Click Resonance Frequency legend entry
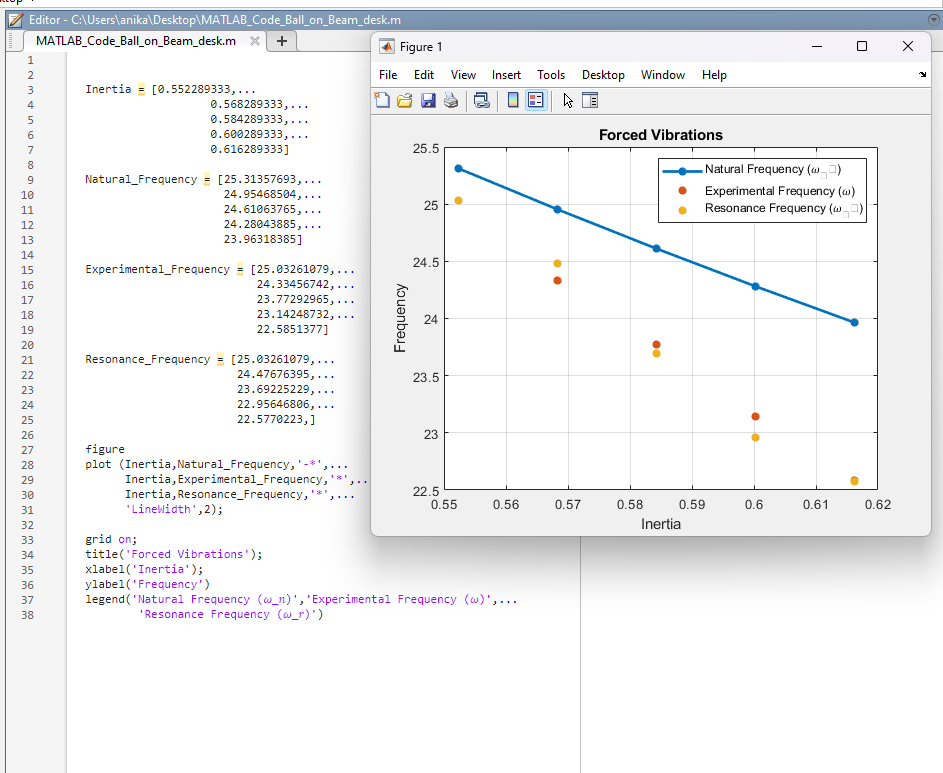 point(784,209)
